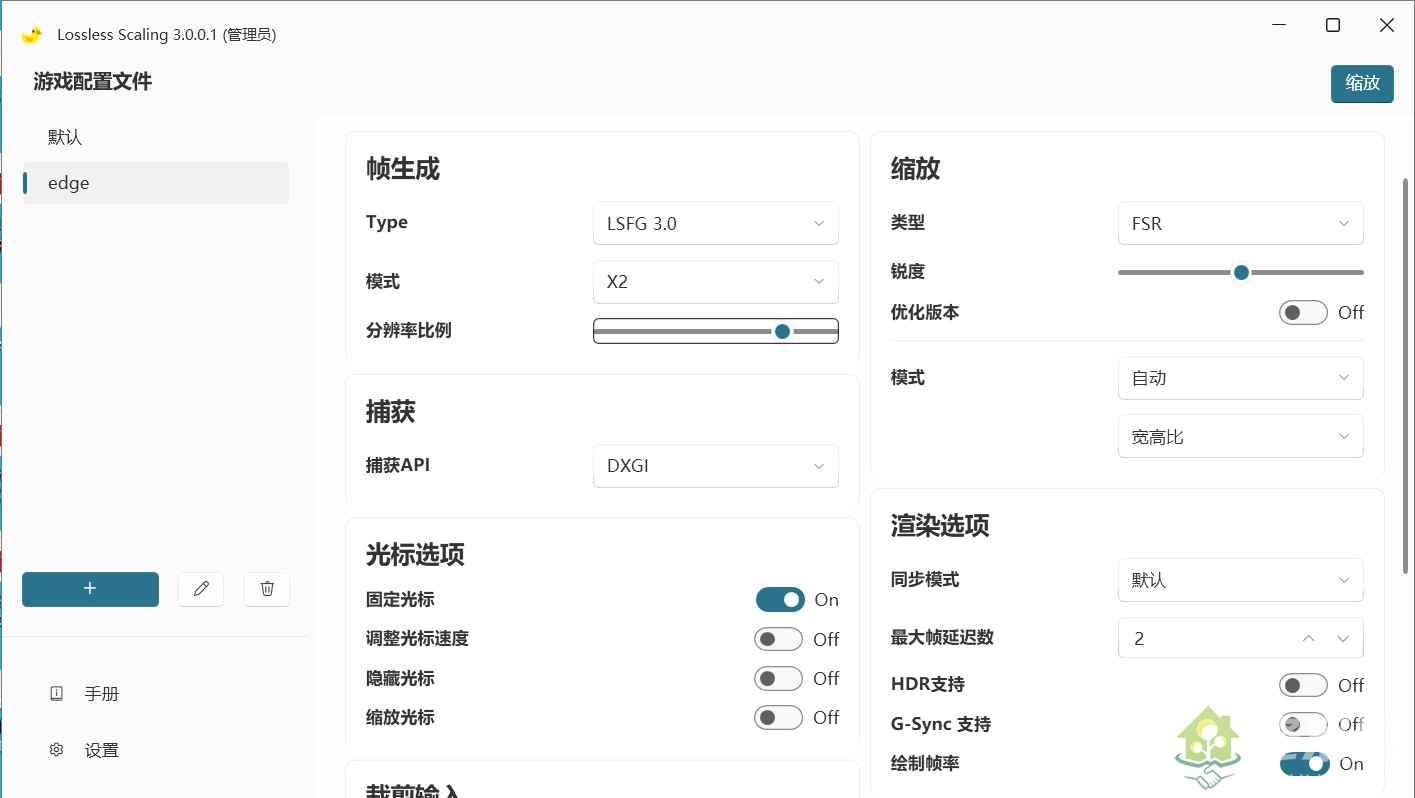Screen dimensions: 1415x798
Task: Click the 缩放 scale button
Action: click(x=1362, y=83)
